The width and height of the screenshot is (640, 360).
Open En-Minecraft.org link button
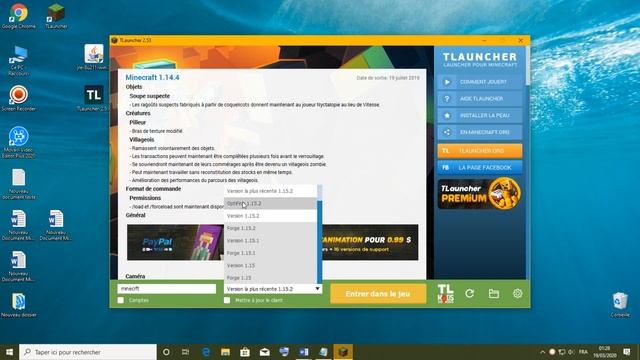coord(480,132)
